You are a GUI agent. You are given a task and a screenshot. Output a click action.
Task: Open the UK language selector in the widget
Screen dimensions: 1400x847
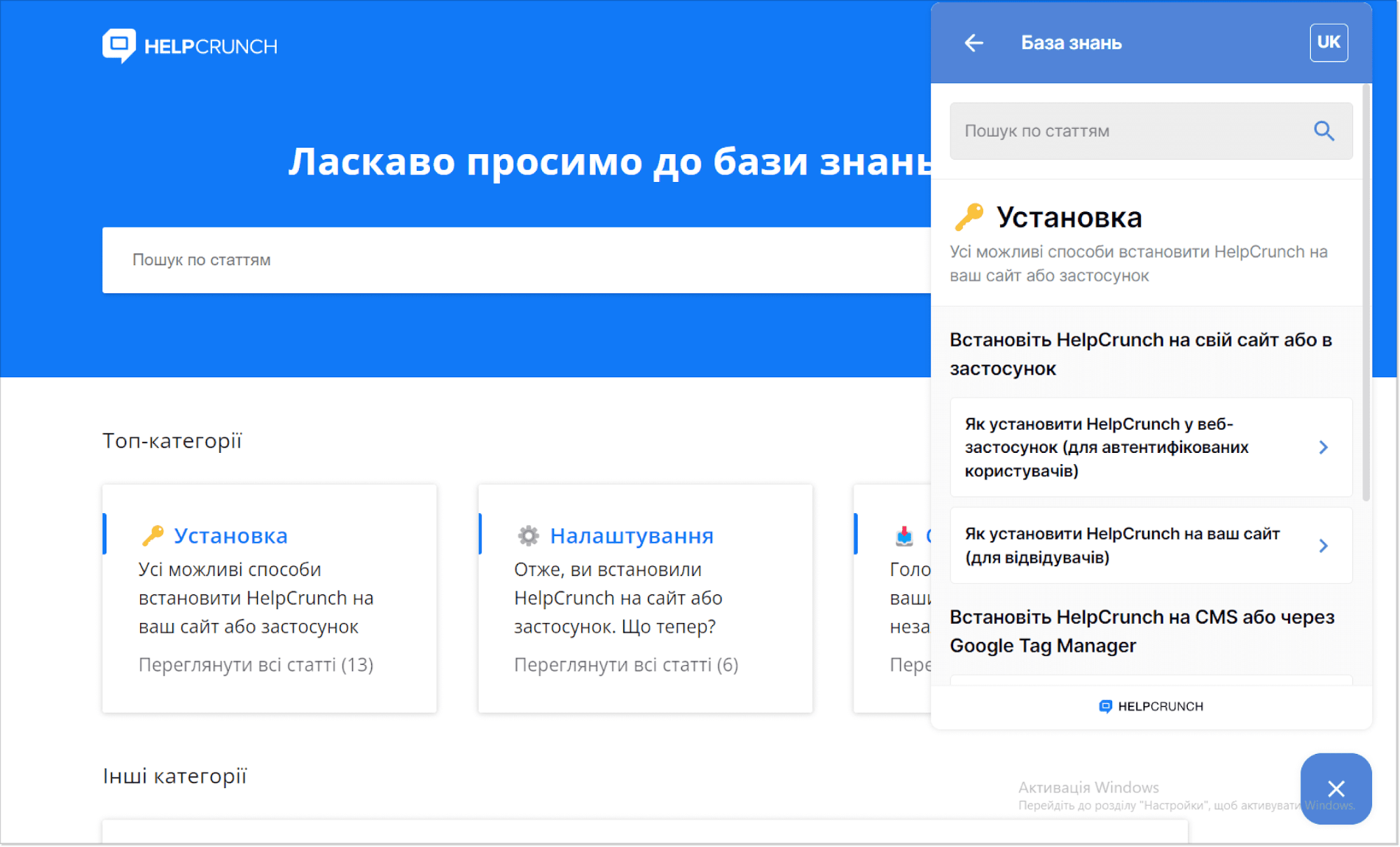(x=1329, y=43)
